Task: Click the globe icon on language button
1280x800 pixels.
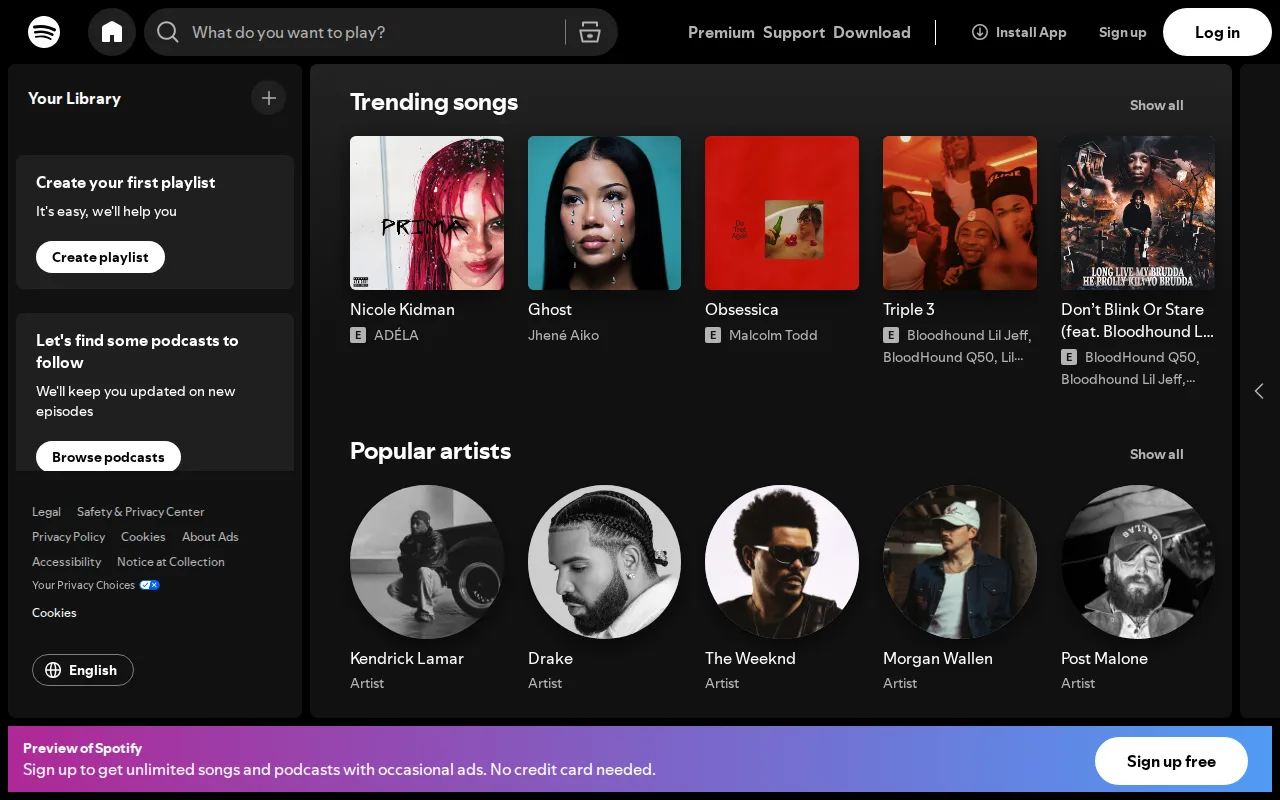Action: [x=53, y=670]
